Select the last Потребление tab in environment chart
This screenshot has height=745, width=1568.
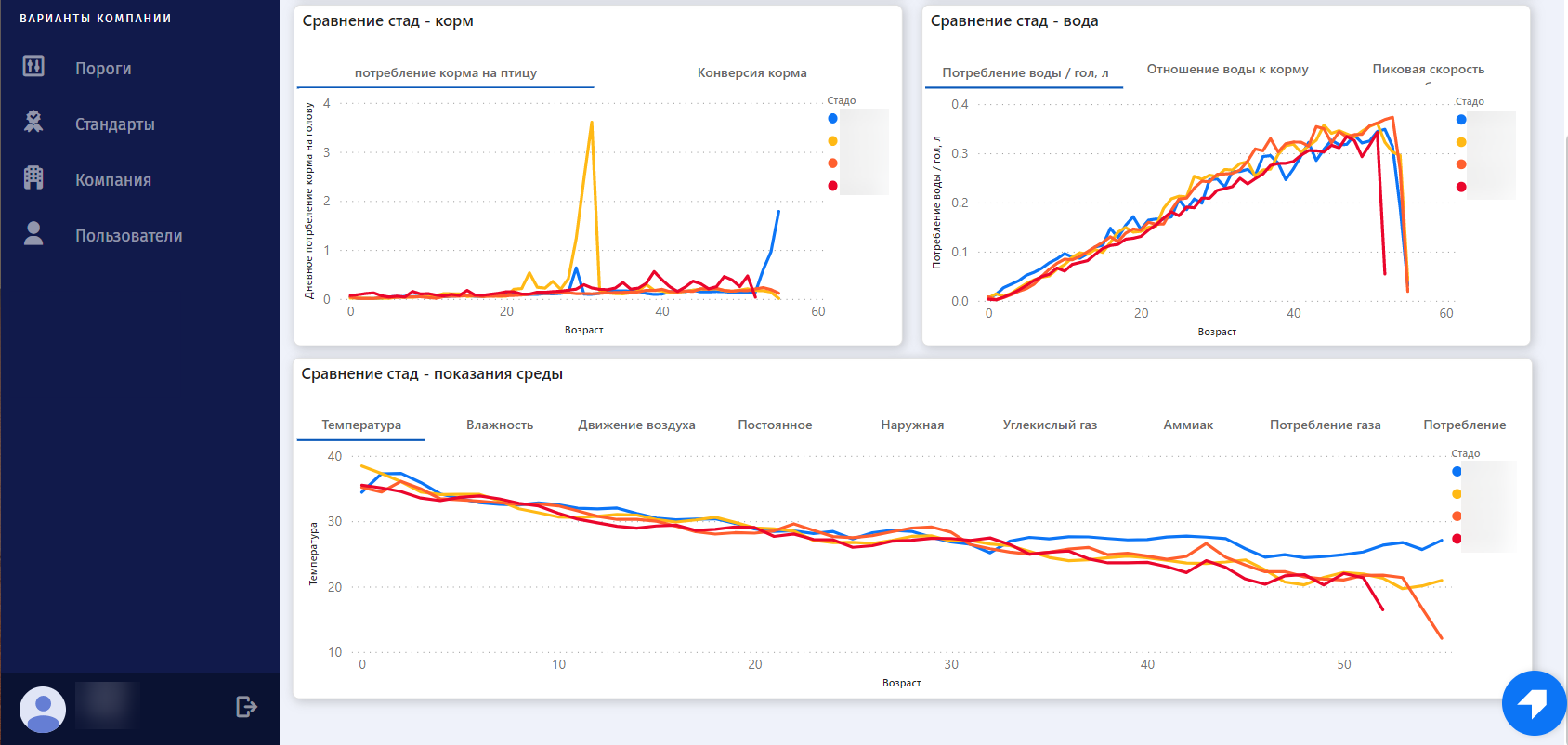(1465, 425)
